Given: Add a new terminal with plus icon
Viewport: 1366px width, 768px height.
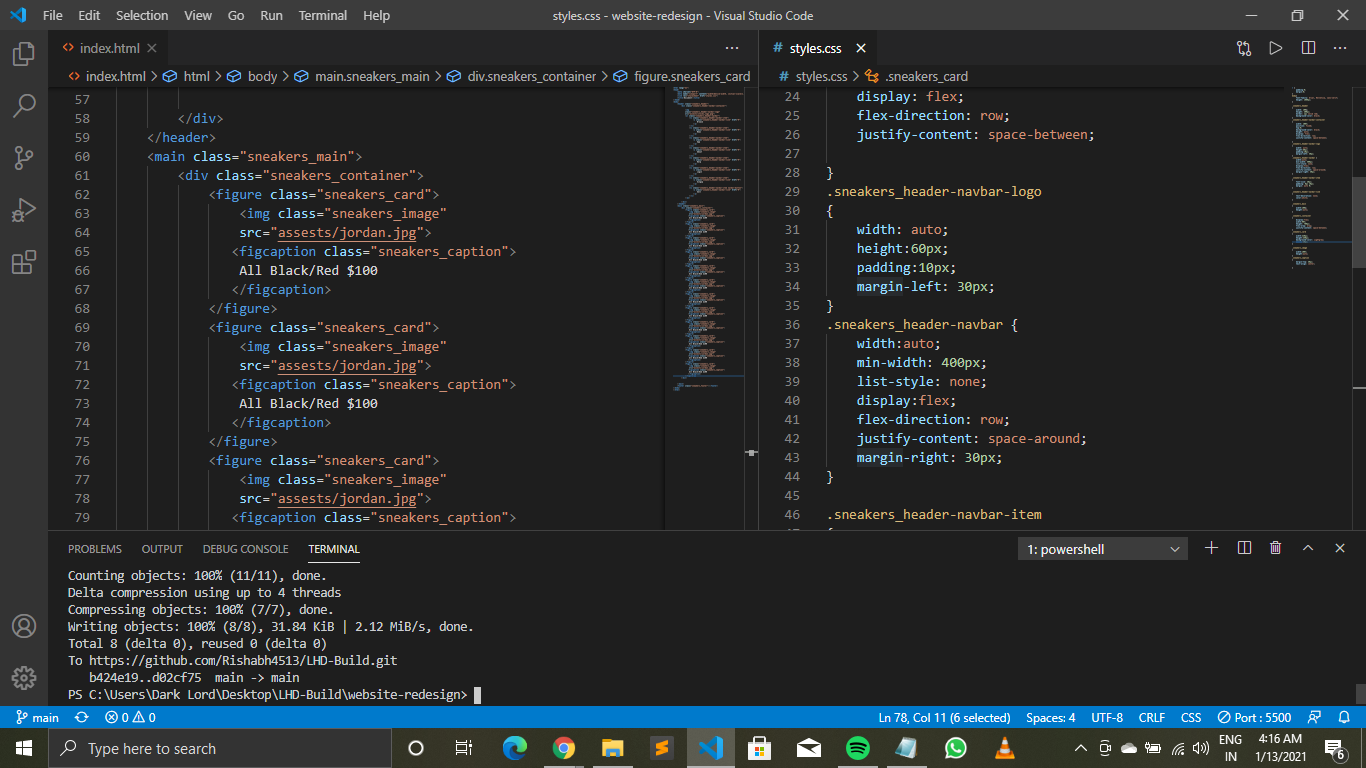Looking at the screenshot, I should click(1211, 548).
